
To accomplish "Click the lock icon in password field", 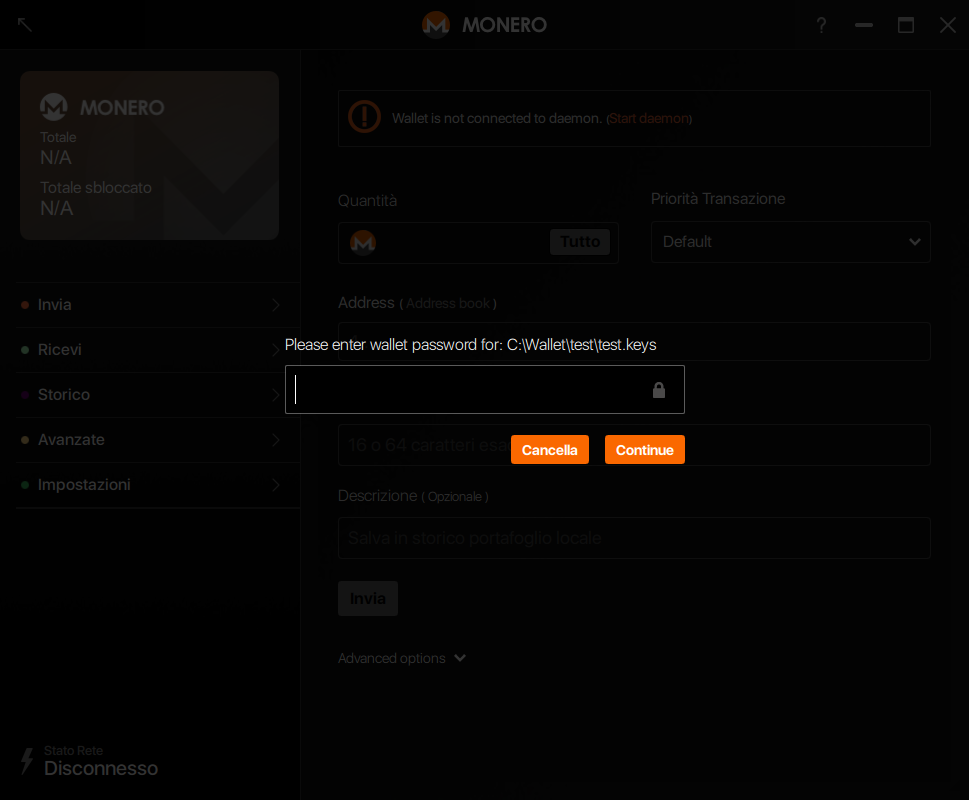I will point(659,390).
